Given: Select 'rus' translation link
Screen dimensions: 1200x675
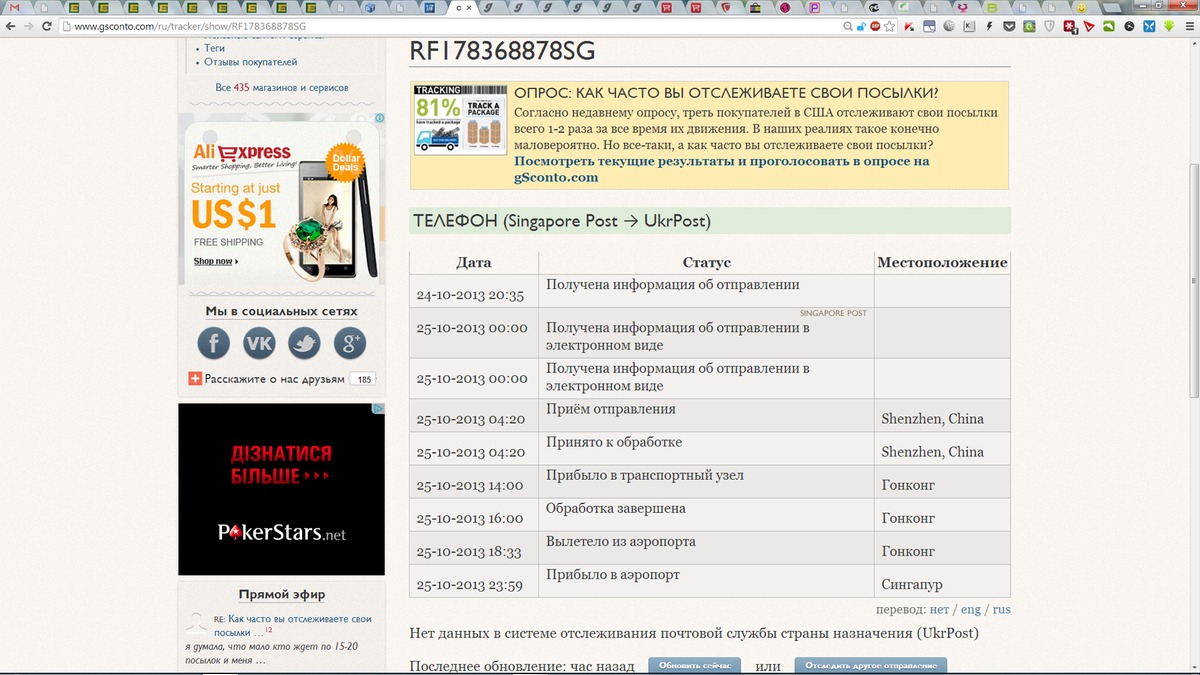Looking at the screenshot, I should tap(1001, 609).
